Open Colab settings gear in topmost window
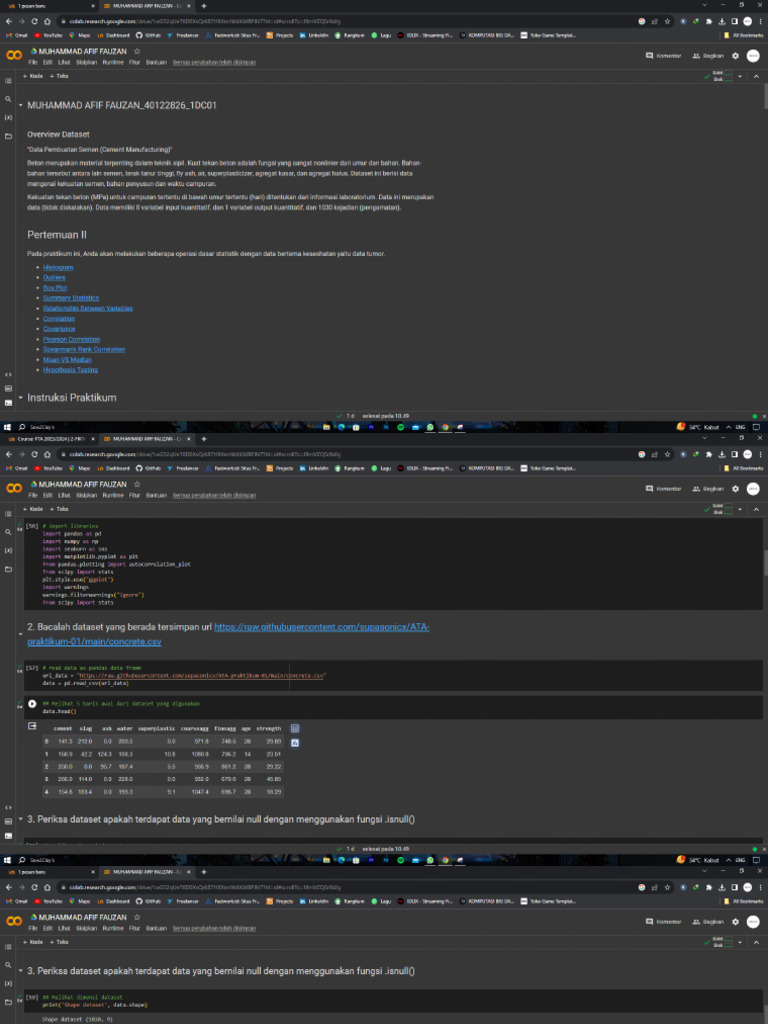 pyautogui.click(x=735, y=55)
